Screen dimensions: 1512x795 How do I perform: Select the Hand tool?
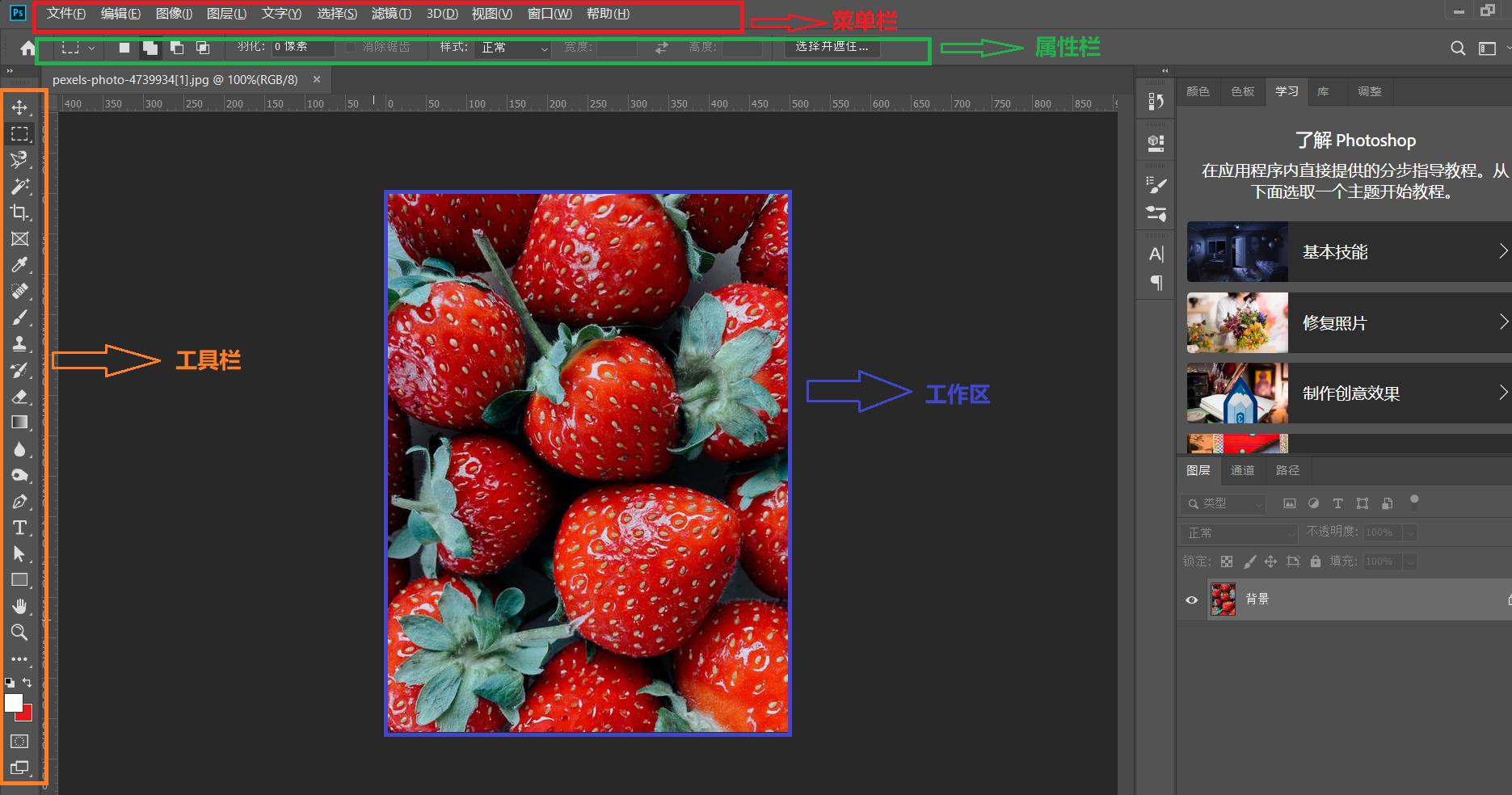click(19, 606)
